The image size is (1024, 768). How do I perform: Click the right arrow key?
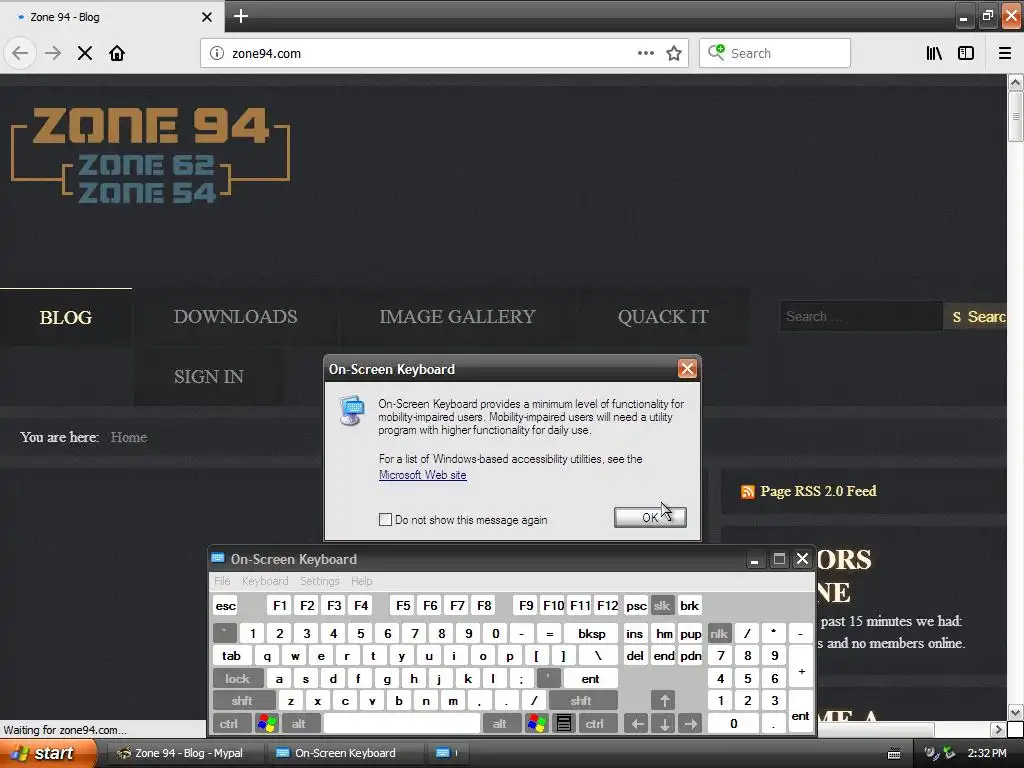(x=691, y=724)
